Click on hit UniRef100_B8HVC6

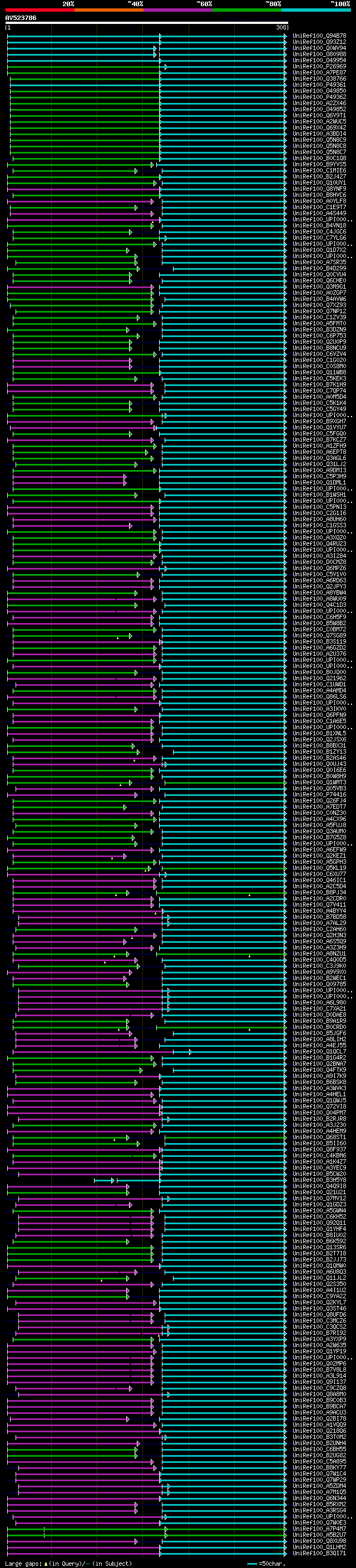point(319,195)
